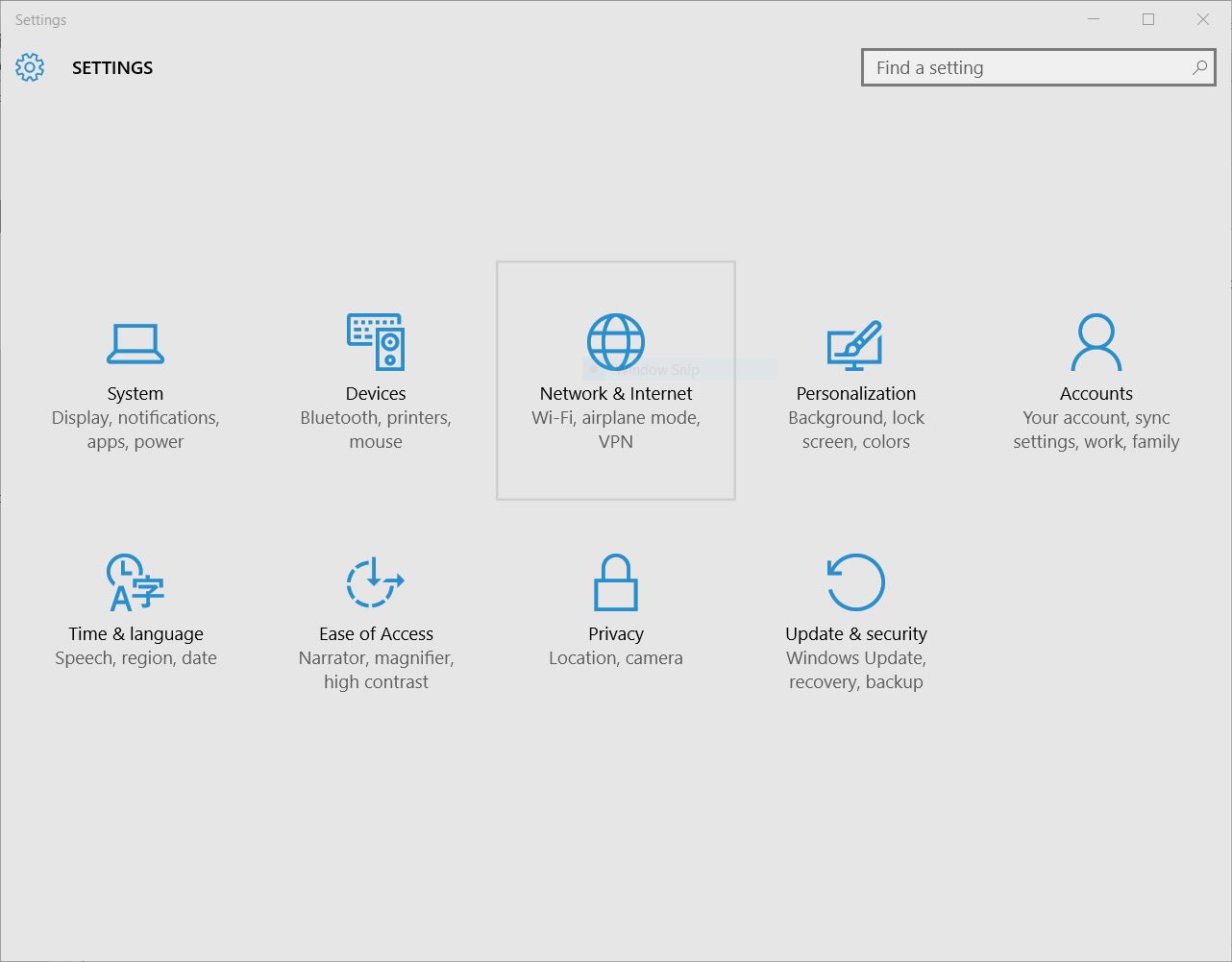The image size is (1232, 962).
Task: Select "Display, notifications, apps, power" text
Action: click(135, 429)
